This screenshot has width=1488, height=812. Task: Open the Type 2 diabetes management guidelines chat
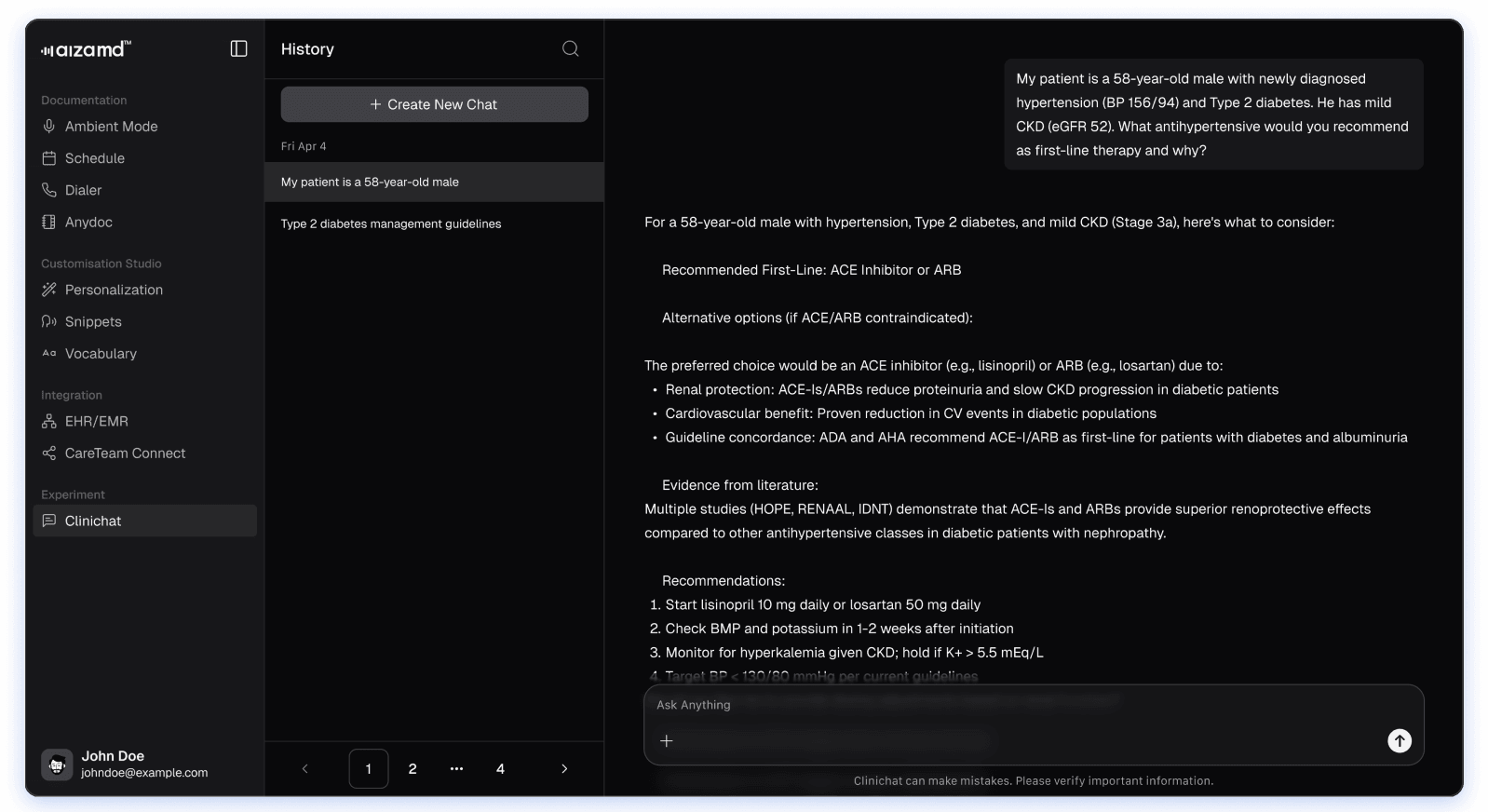click(391, 223)
